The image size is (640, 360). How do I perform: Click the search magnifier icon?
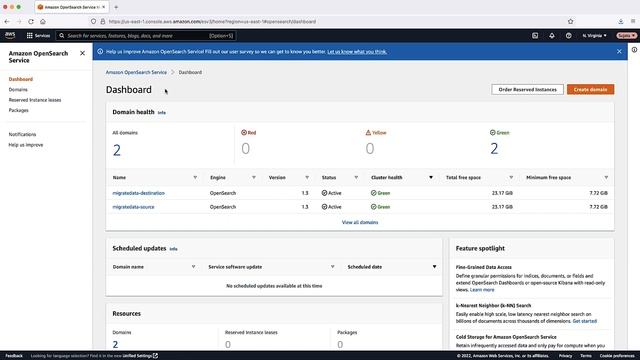tap(62, 36)
